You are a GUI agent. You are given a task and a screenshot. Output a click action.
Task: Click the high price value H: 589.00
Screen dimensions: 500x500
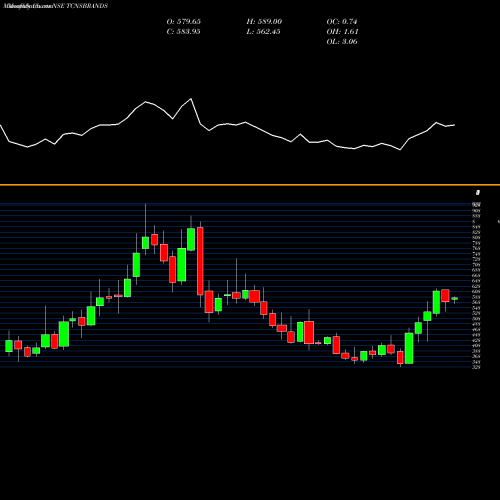click(x=264, y=22)
